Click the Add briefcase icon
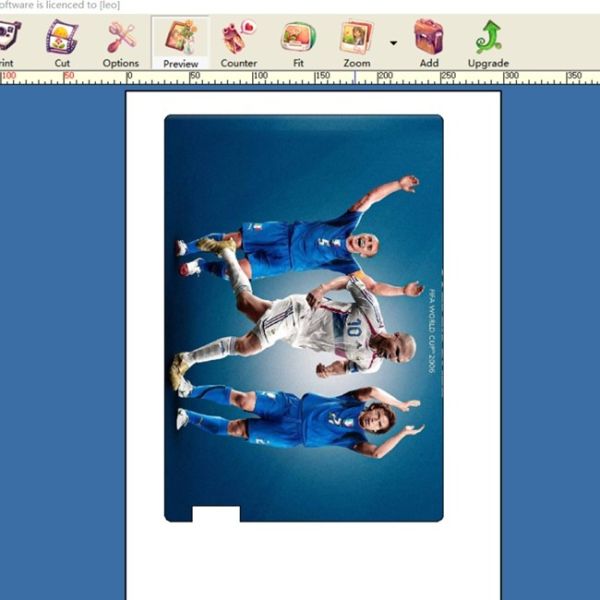 click(x=429, y=40)
